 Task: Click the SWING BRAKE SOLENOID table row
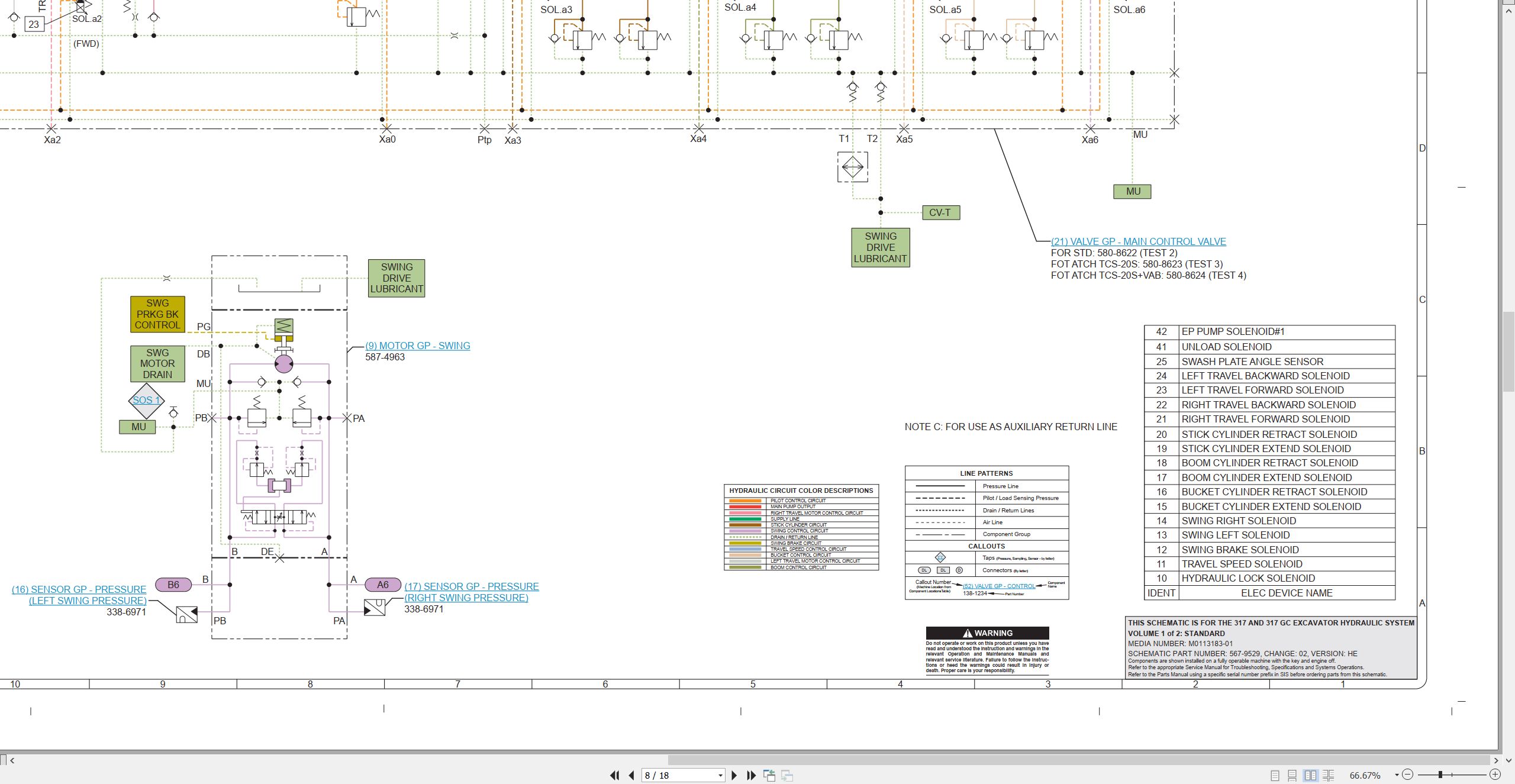pyautogui.click(x=1269, y=550)
